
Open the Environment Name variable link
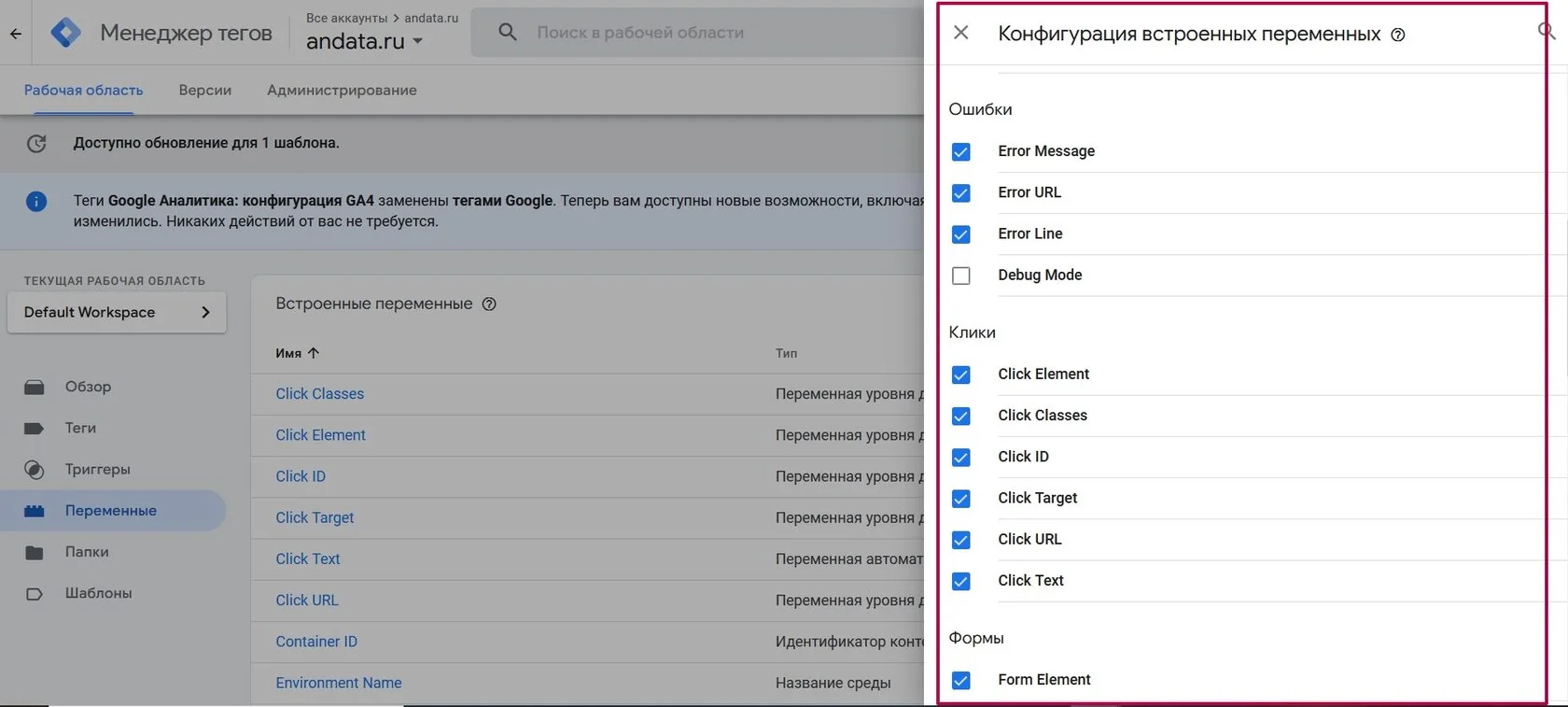tap(339, 683)
